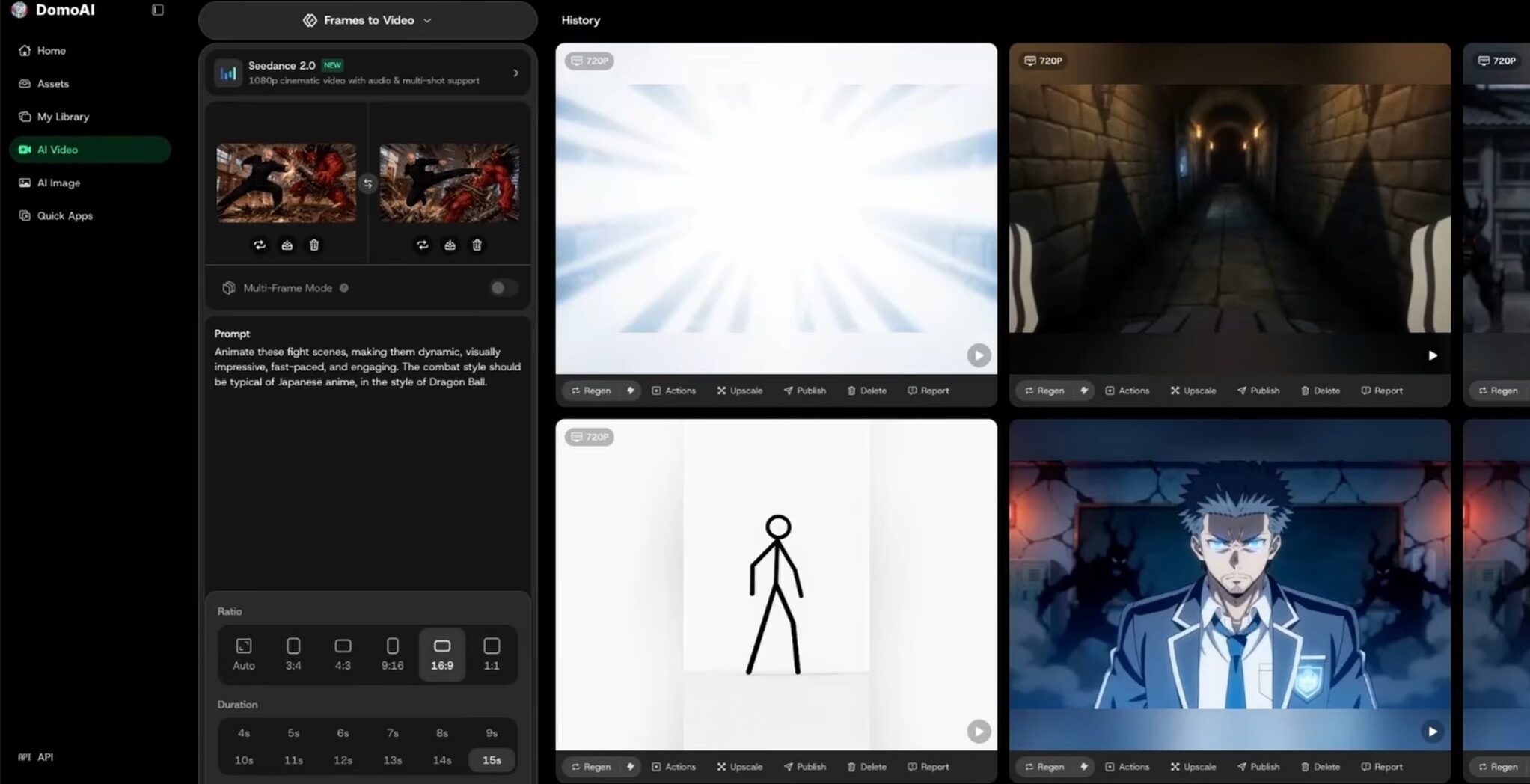Open Actions for the blue anime video
Screen dimensions: 1530x784
tap(1127, 767)
